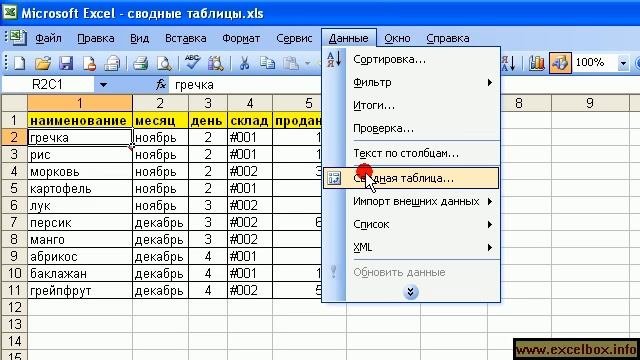The height and width of the screenshot is (360, 640).
Task: Open the Файл menu
Action: tap(48, 38)
